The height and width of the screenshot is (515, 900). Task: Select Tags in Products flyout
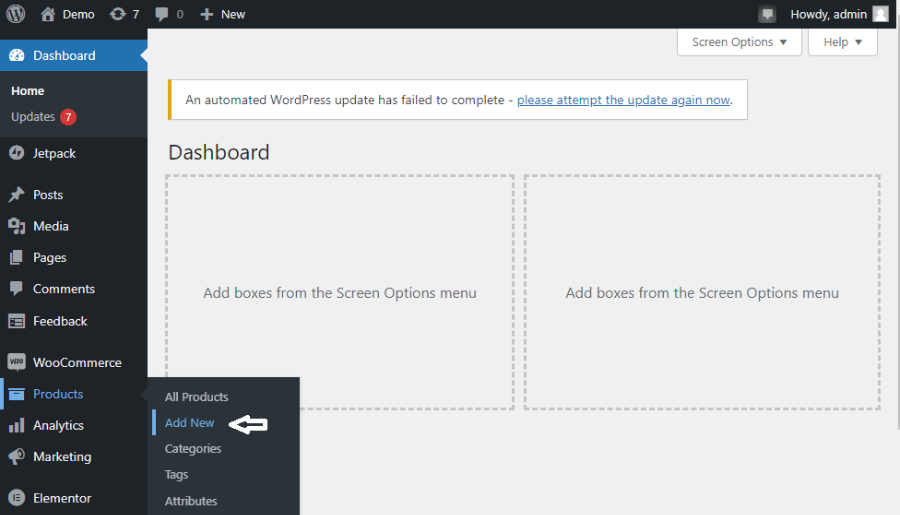coord(176,474)
